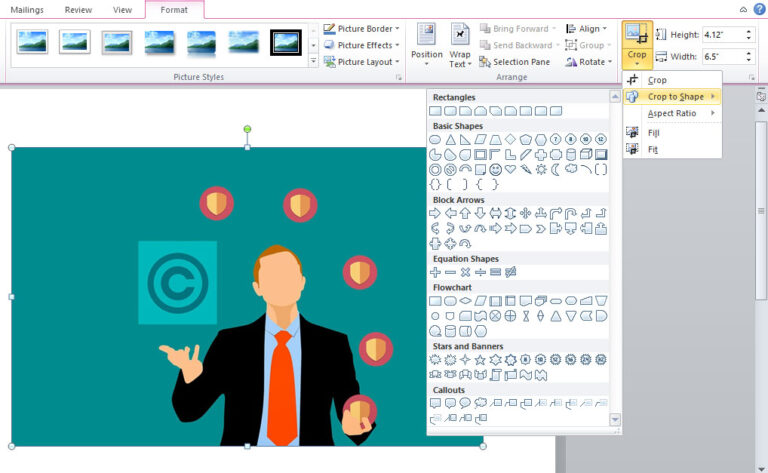Image resolution: width=768 pixels, height=473 pixels.
Task: Pick the Flowchart Summing Junction shape
Action: [x=495, y=316]
